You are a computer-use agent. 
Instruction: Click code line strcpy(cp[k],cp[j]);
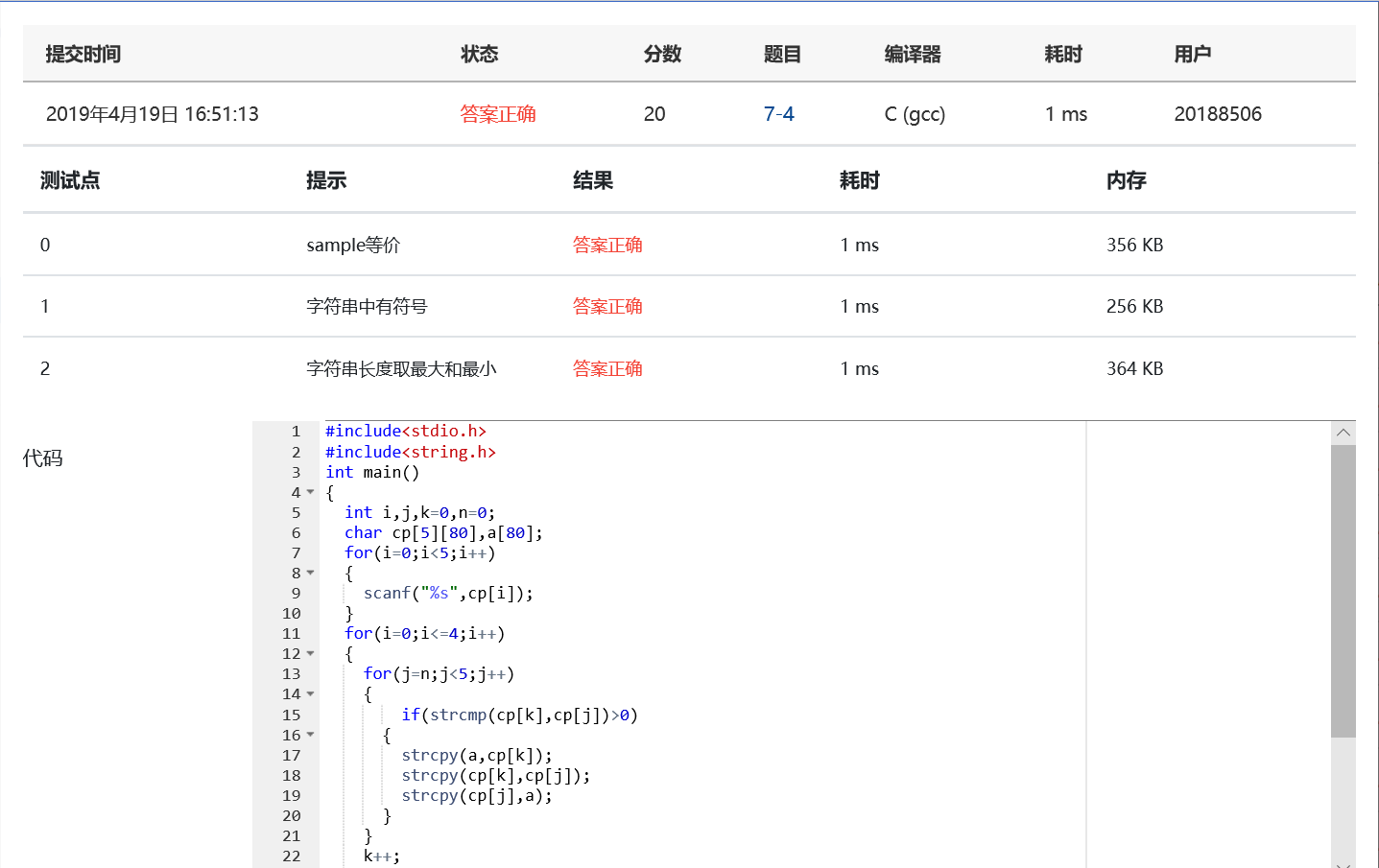coord(496,775)
